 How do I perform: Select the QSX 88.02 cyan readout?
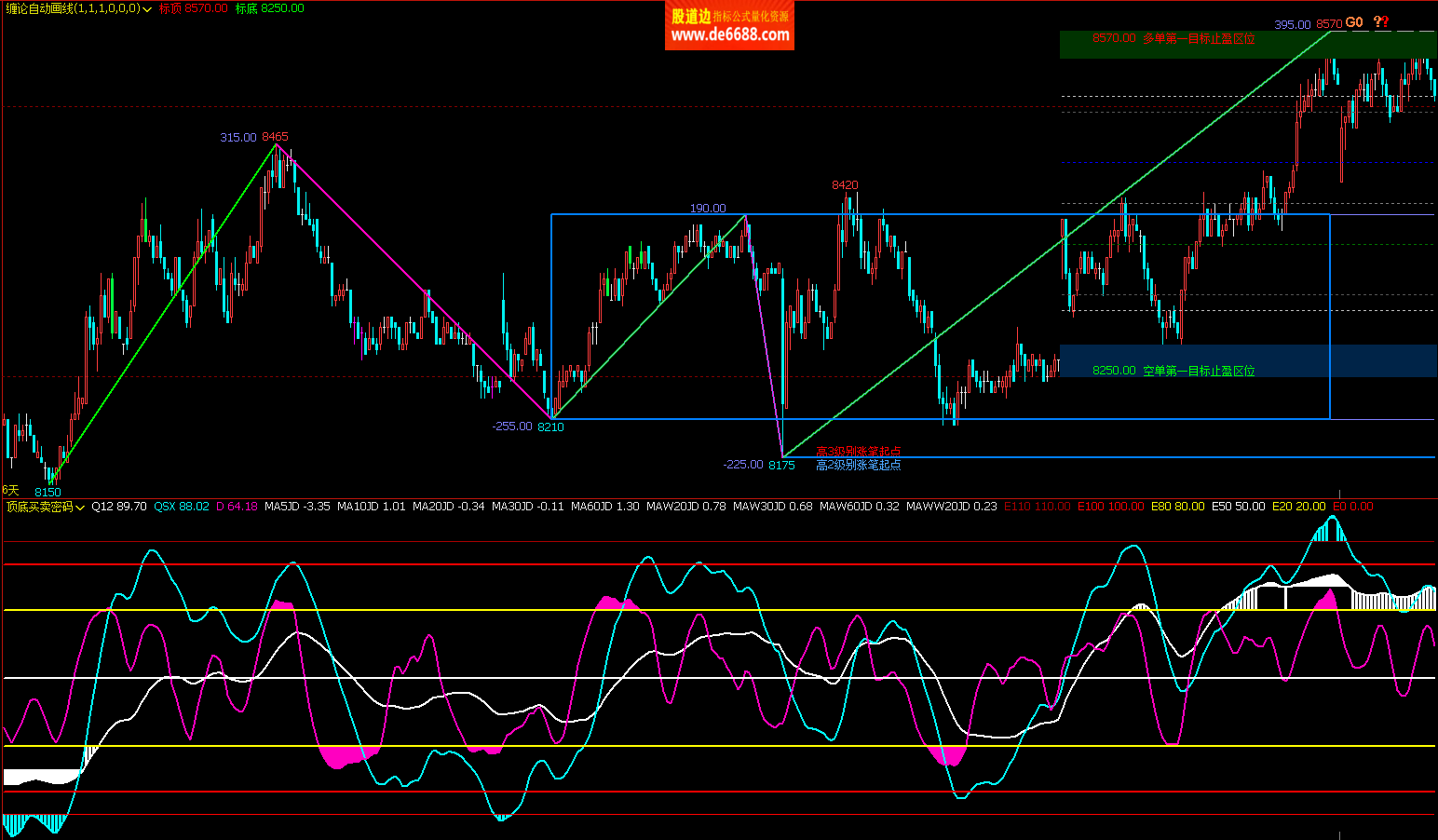click(181, 507)
